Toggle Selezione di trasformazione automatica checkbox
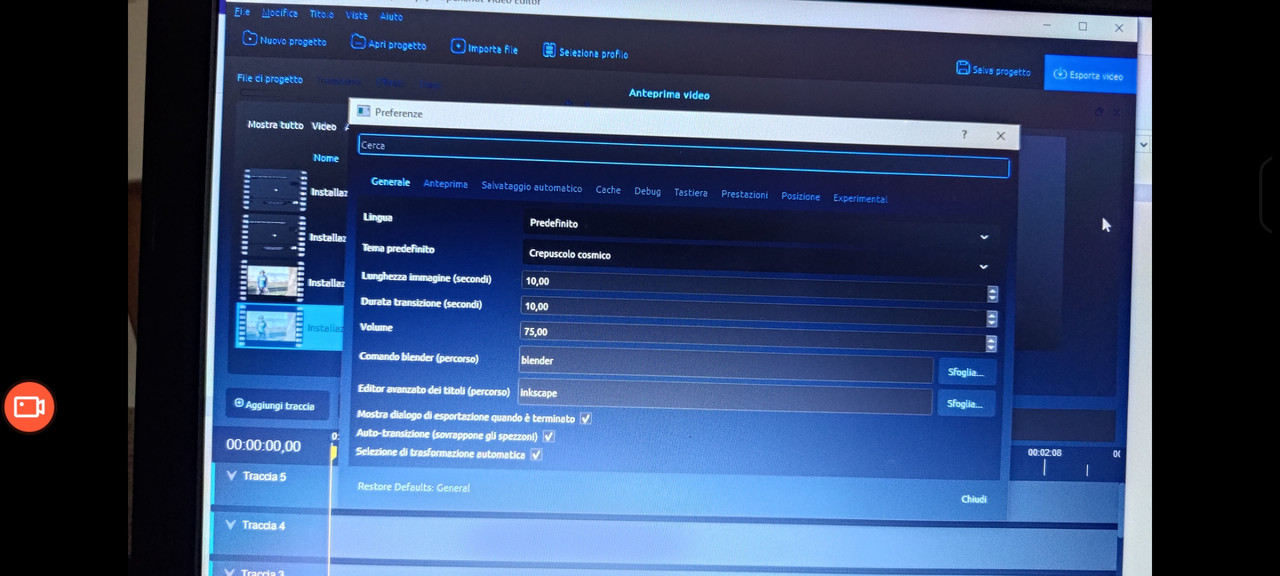This screenshot has width=1280, height=576. tap(536, 455)
